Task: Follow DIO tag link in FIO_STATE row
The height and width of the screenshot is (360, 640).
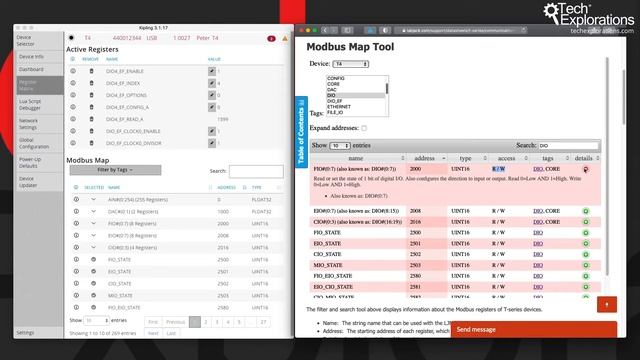Action: tap(538, 233)
